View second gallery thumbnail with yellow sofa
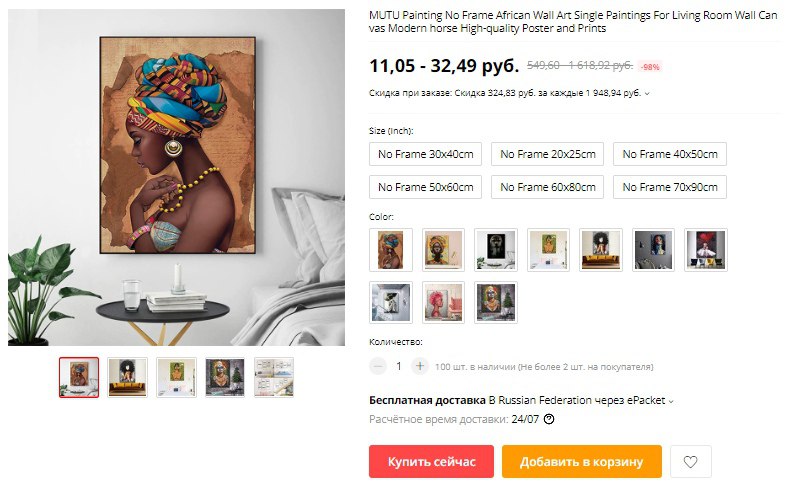The image size is (789, 482). pyautogui.click(x=128, y=377)
